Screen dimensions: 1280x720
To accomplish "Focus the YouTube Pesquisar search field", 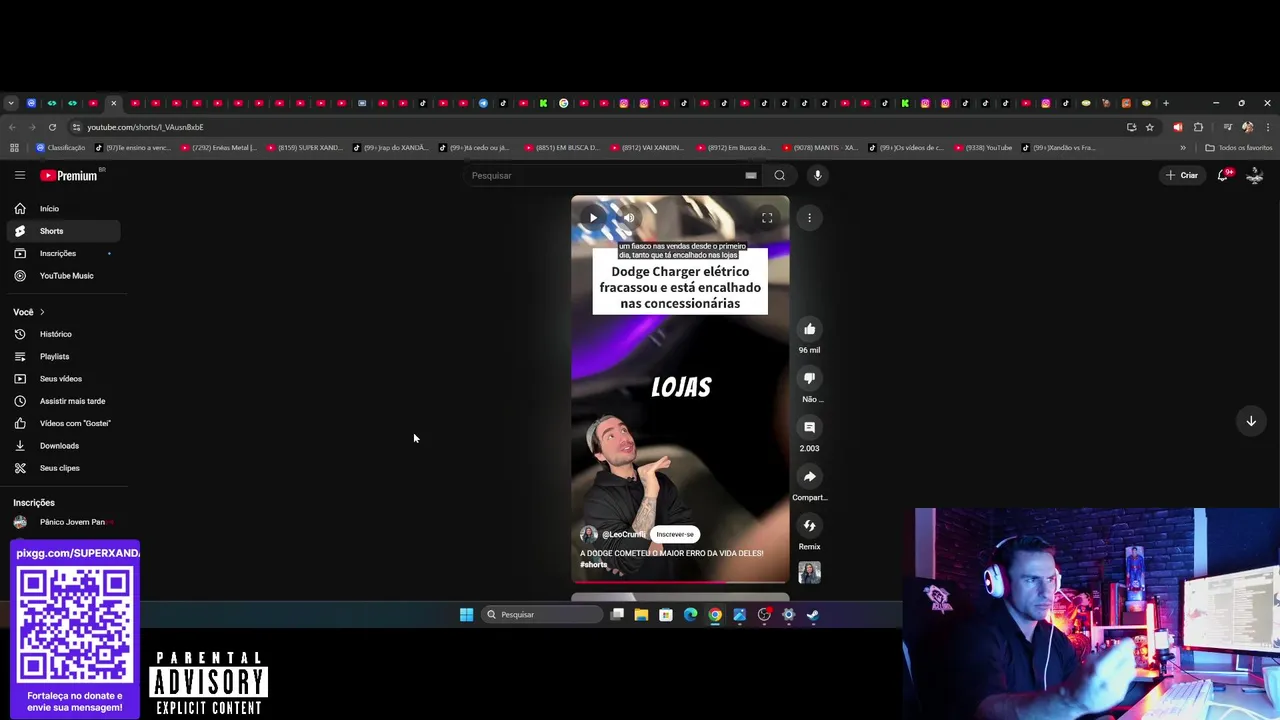I will [x=605, y=175].
